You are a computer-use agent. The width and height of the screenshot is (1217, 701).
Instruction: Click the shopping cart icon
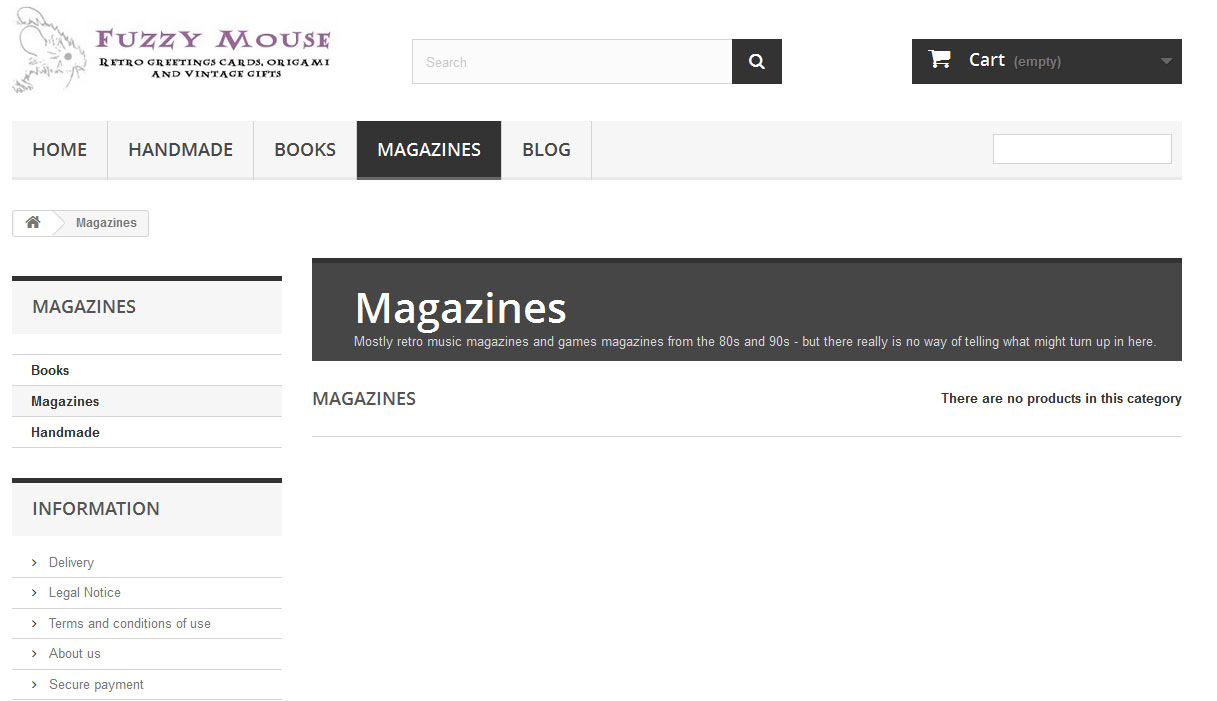click(x=939, y=59)
